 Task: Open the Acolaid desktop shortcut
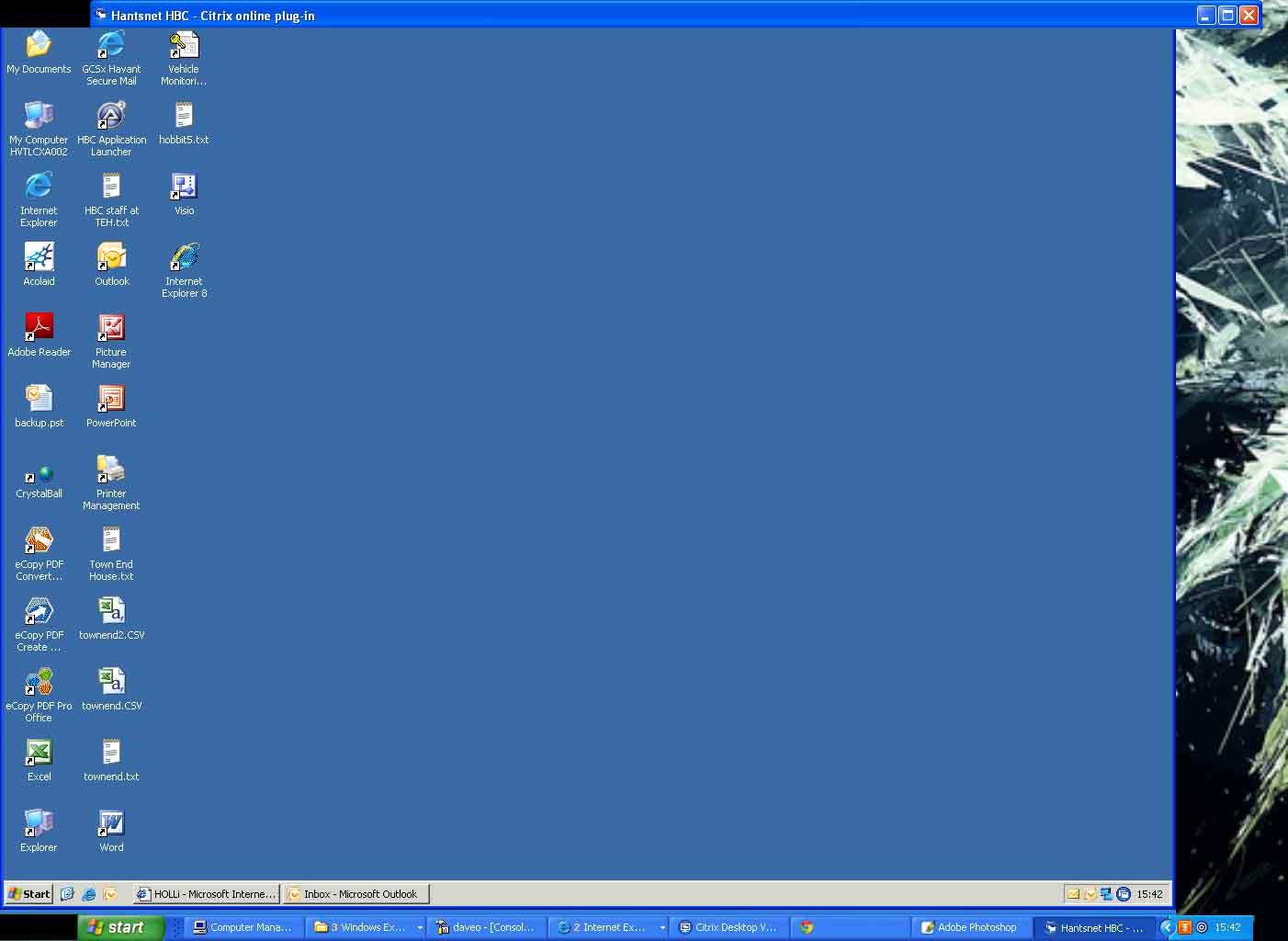(x=39, y=257)
